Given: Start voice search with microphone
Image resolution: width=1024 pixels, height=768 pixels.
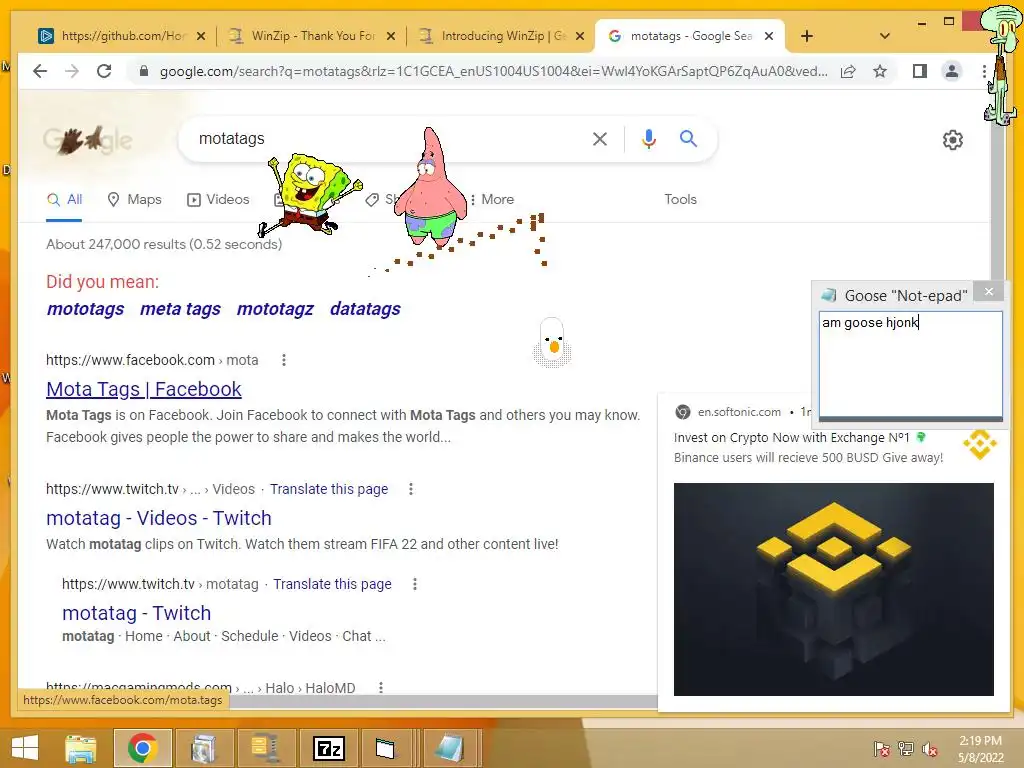Looking at the screenshot, I should (648, 138).
